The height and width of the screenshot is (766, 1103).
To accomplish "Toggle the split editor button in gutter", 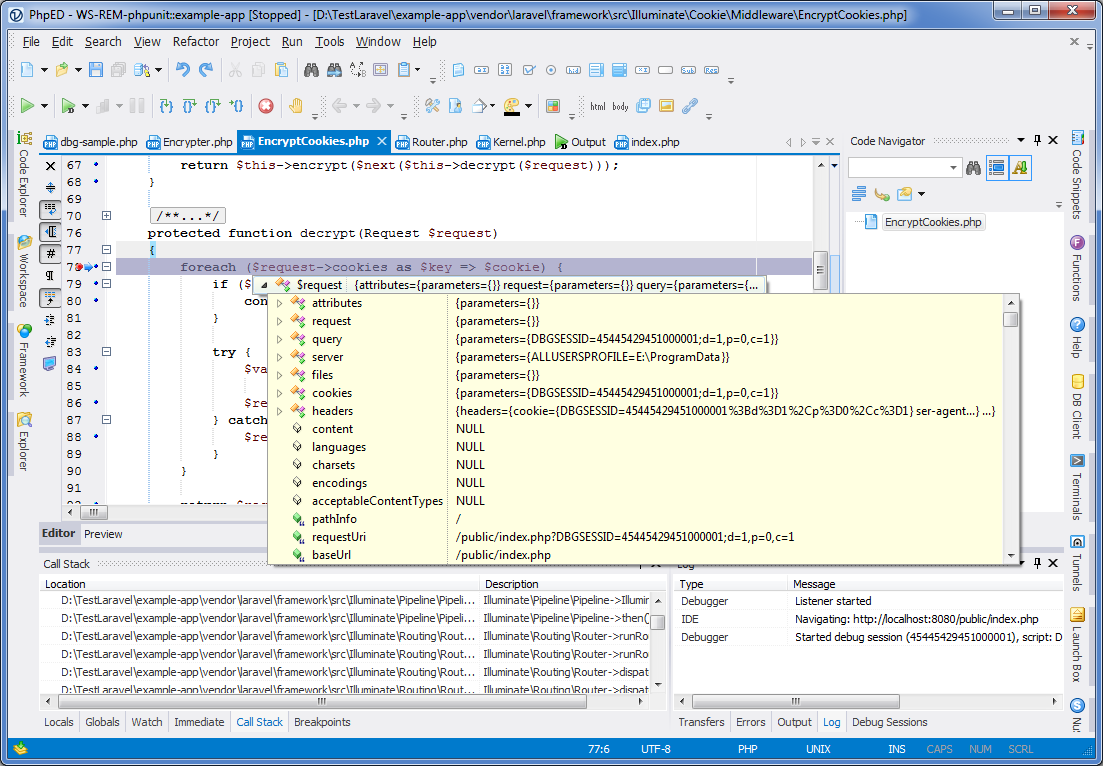I will coord(50,187).
